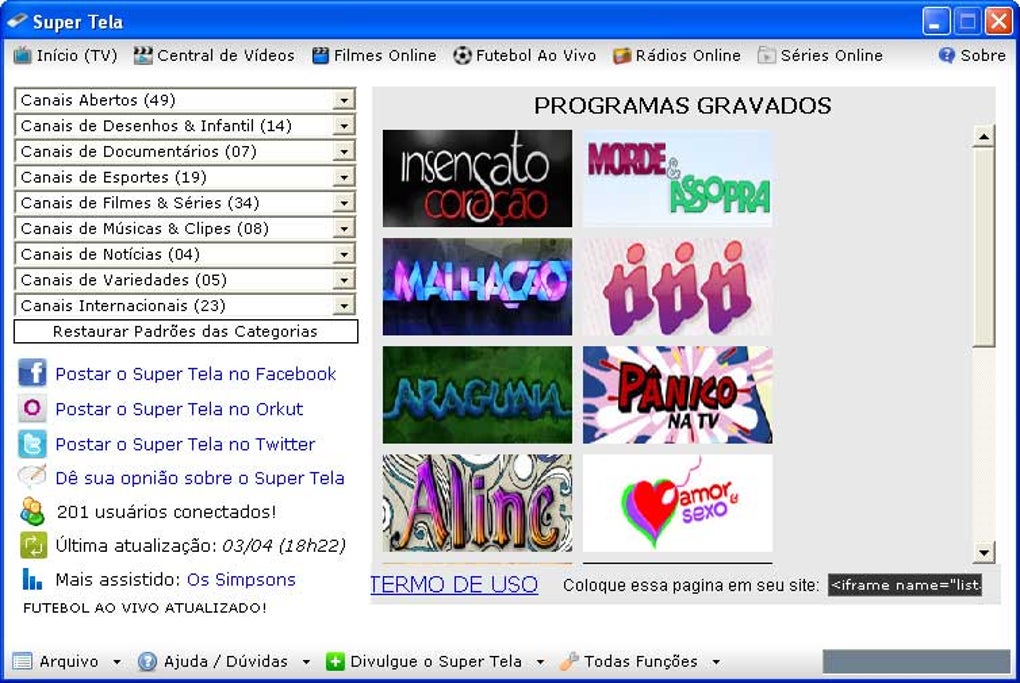The image size is (1020, 683).
Task: Switch to Rádios Online
Action: click(677, 56)
